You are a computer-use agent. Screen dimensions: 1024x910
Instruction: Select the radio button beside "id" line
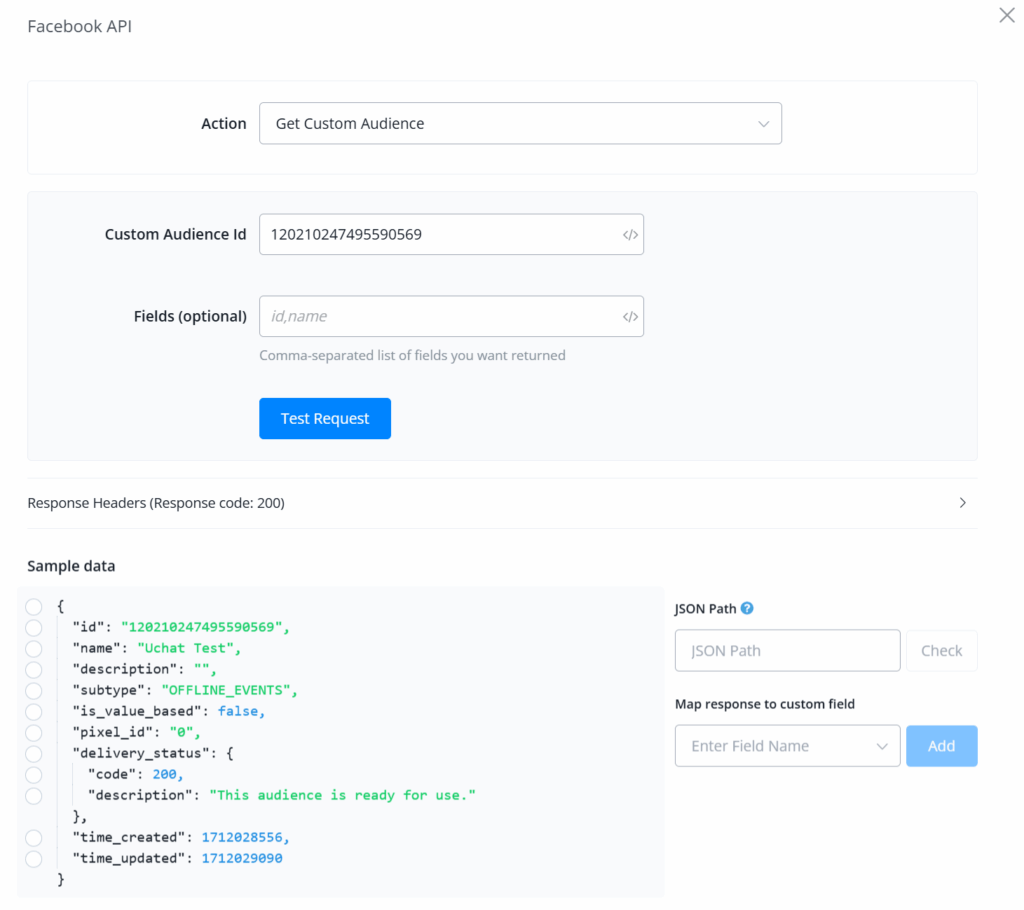tap(34, 628)
